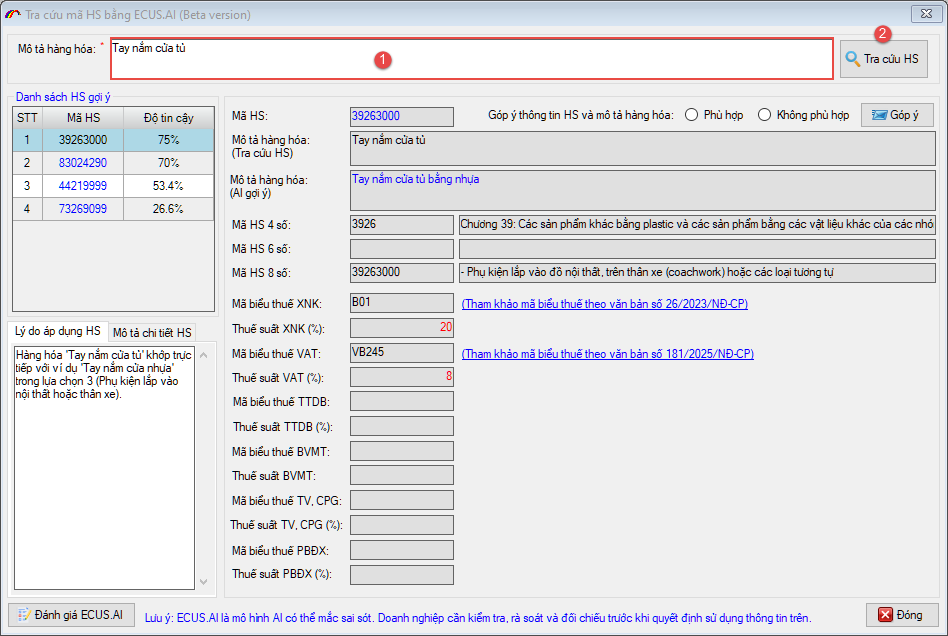Select HS code 44219999 row
948x636 pixels.
click(x=83, y=186)
